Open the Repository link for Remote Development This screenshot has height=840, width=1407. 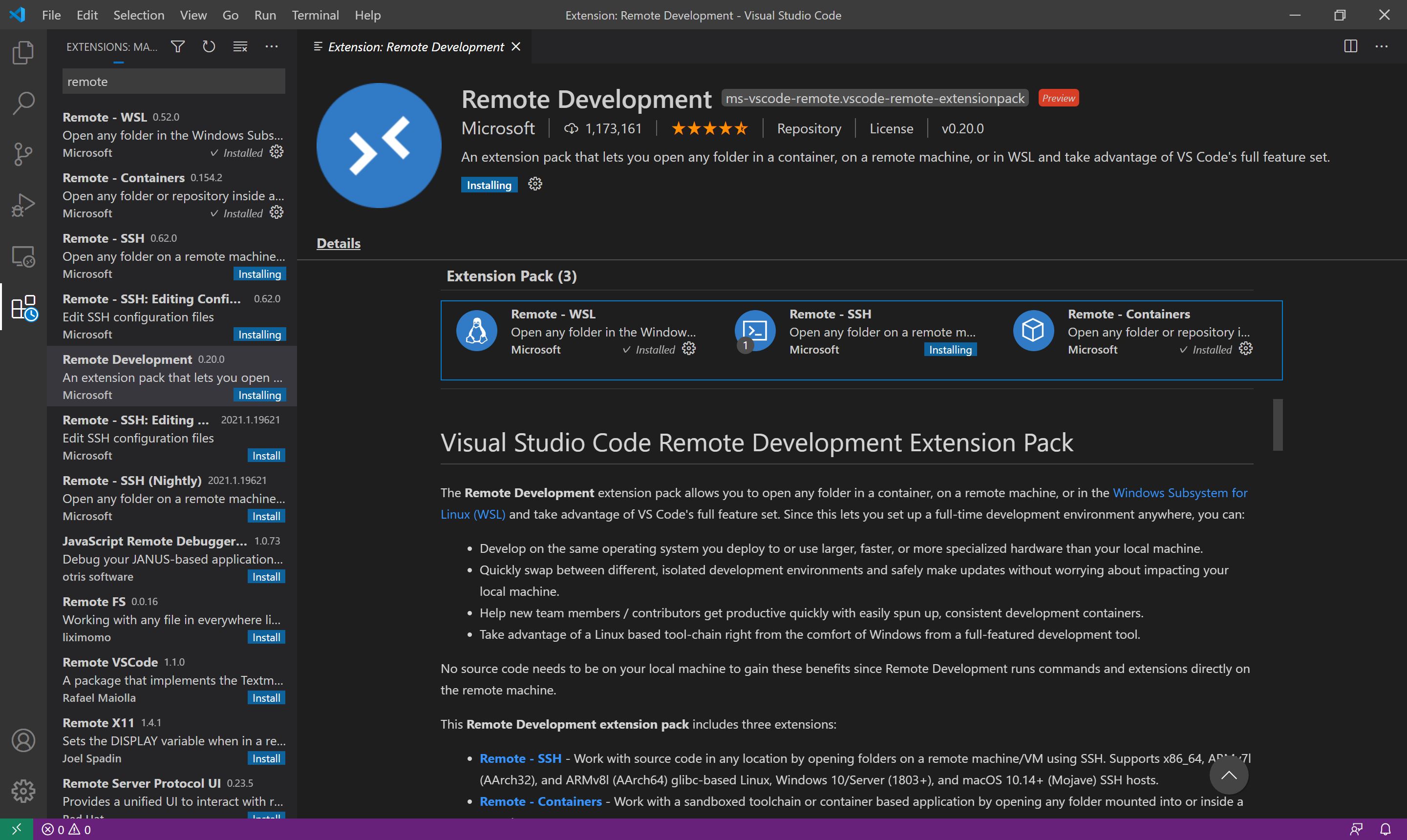[809, 128]
